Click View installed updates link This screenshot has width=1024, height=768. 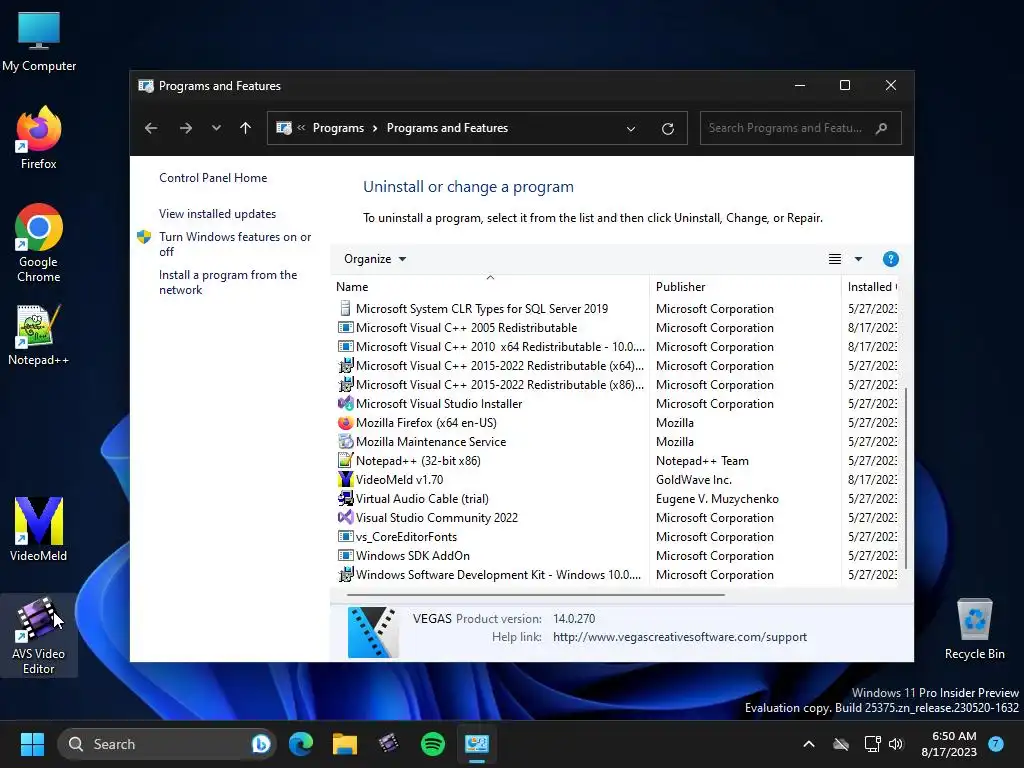click(217, 214)
